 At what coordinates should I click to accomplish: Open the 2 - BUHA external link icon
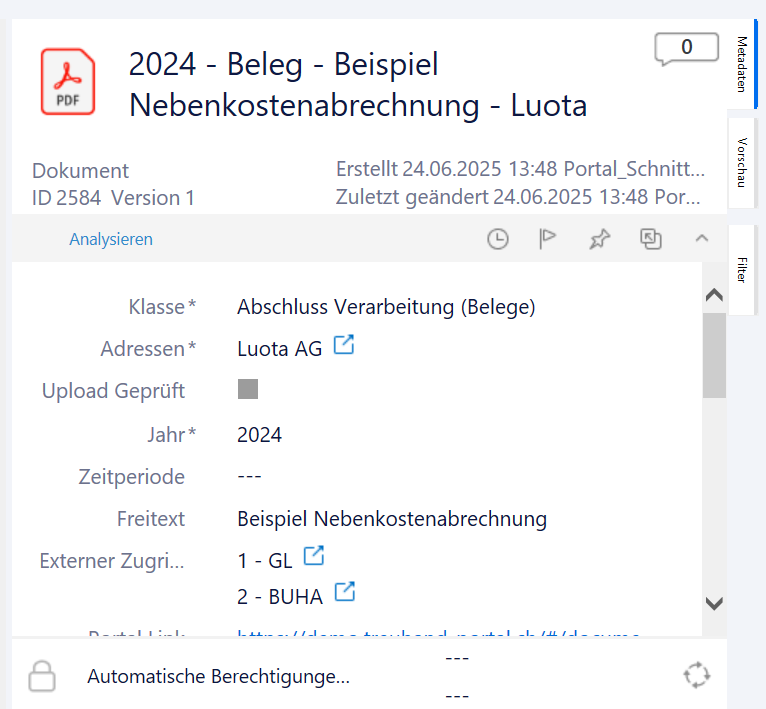[344, 592]
